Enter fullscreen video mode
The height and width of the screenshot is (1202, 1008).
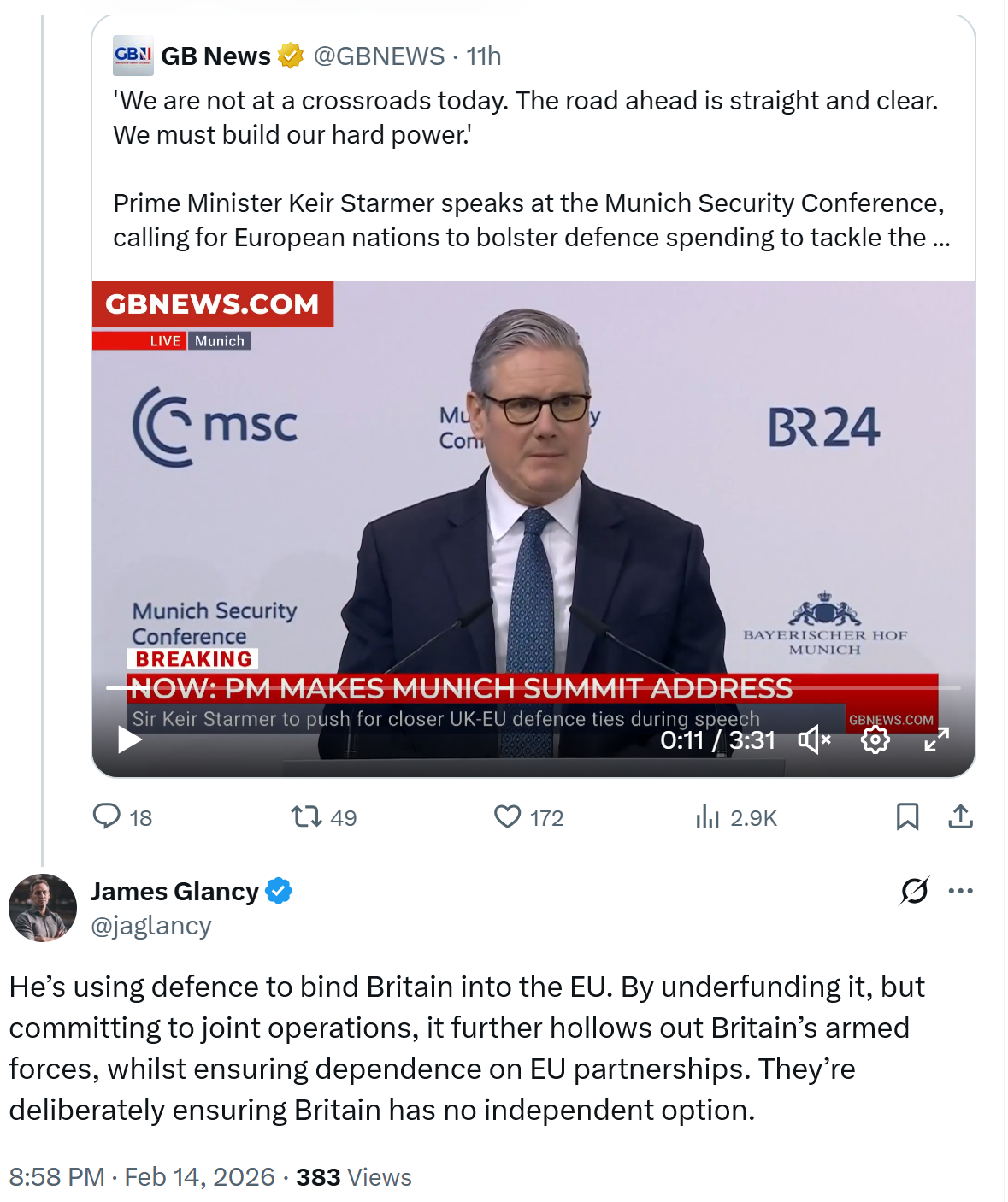pyautogui.click(x=937, y=739)
